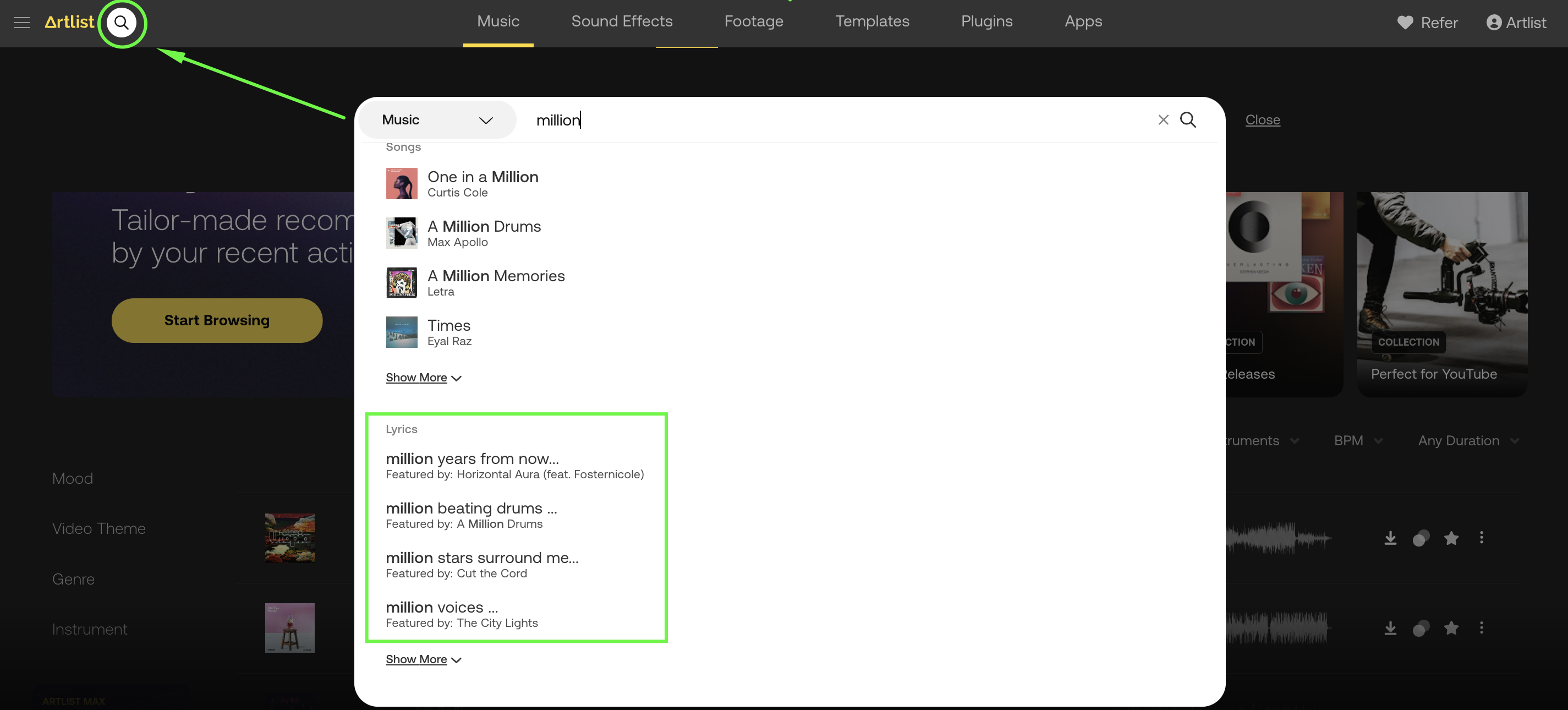Expand the Mood filter
The width and height of the screenshot is (1568, 710).
73,479
